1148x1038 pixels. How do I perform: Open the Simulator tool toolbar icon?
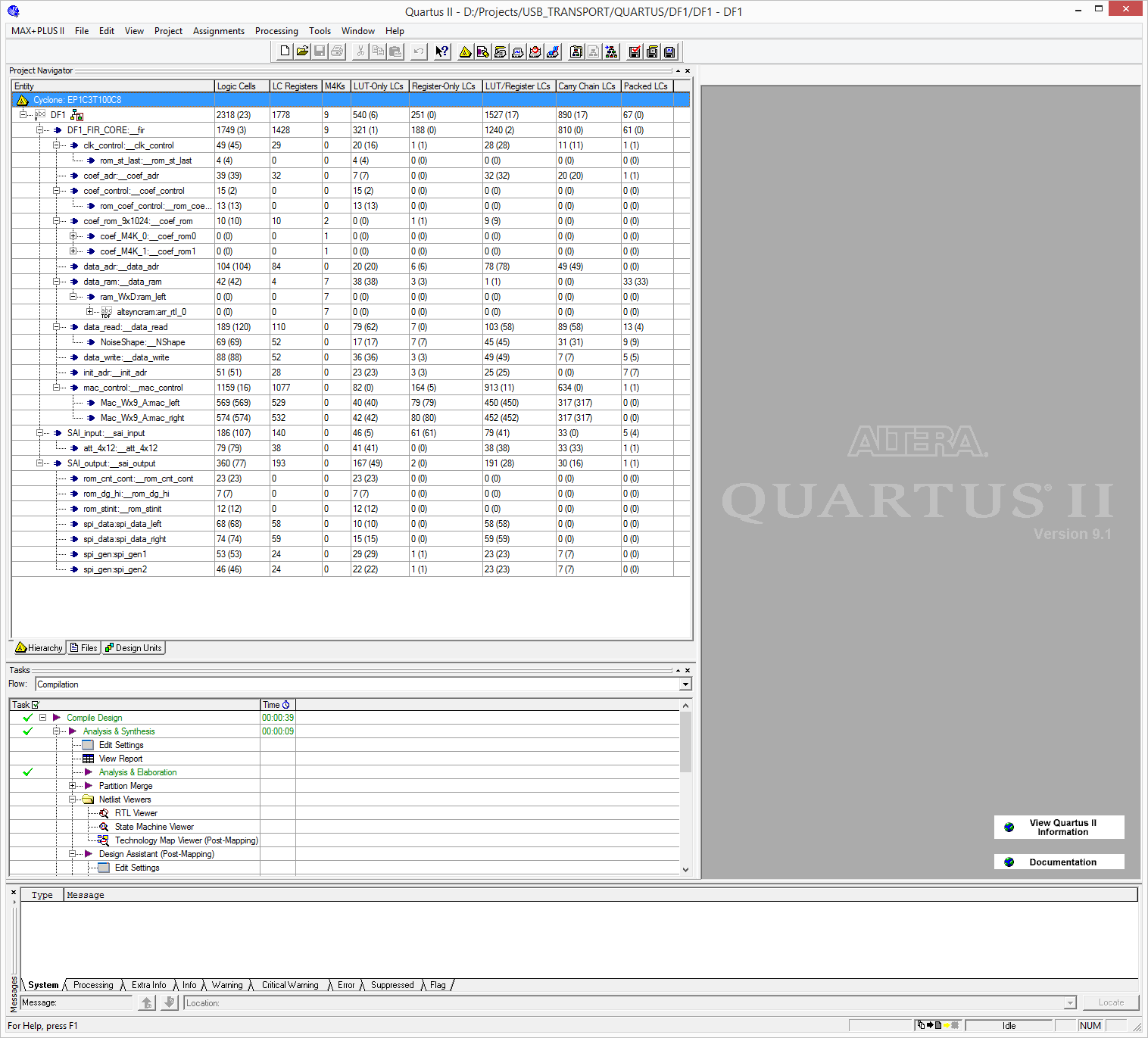click(x=518, y=51)
